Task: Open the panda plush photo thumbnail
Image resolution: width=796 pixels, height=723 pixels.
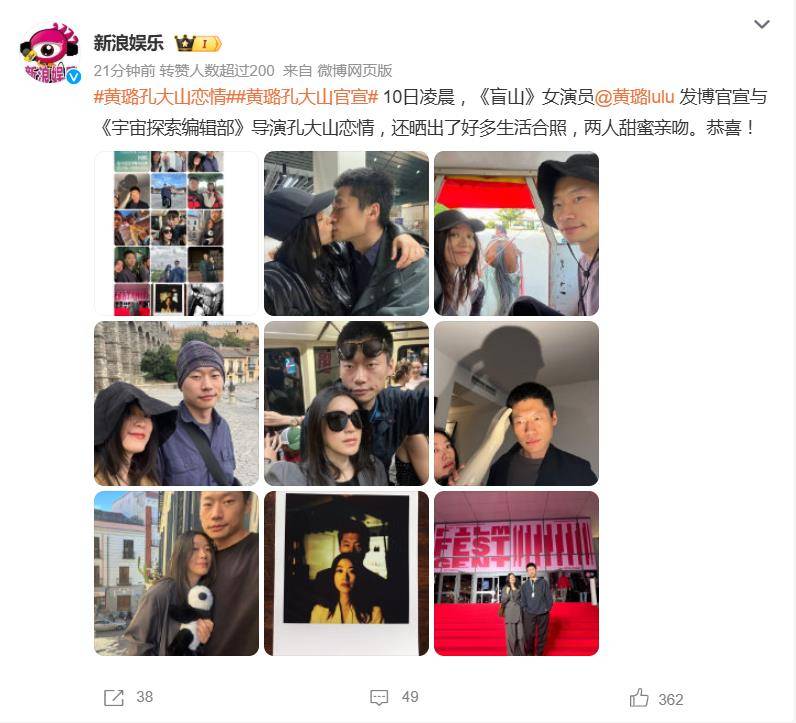Action: pos(176,573)
